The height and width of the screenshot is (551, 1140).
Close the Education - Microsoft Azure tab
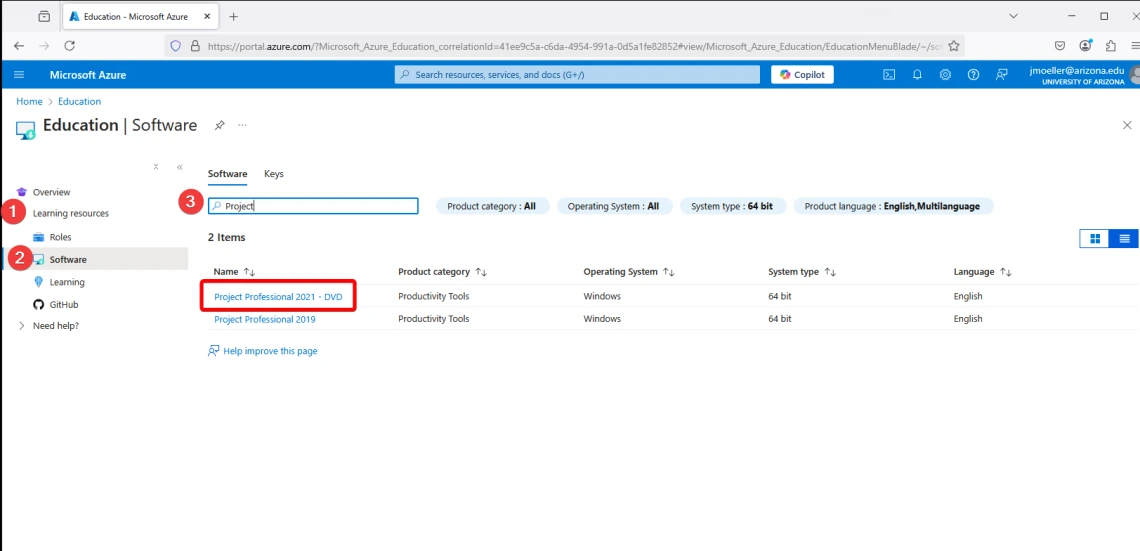208,16
